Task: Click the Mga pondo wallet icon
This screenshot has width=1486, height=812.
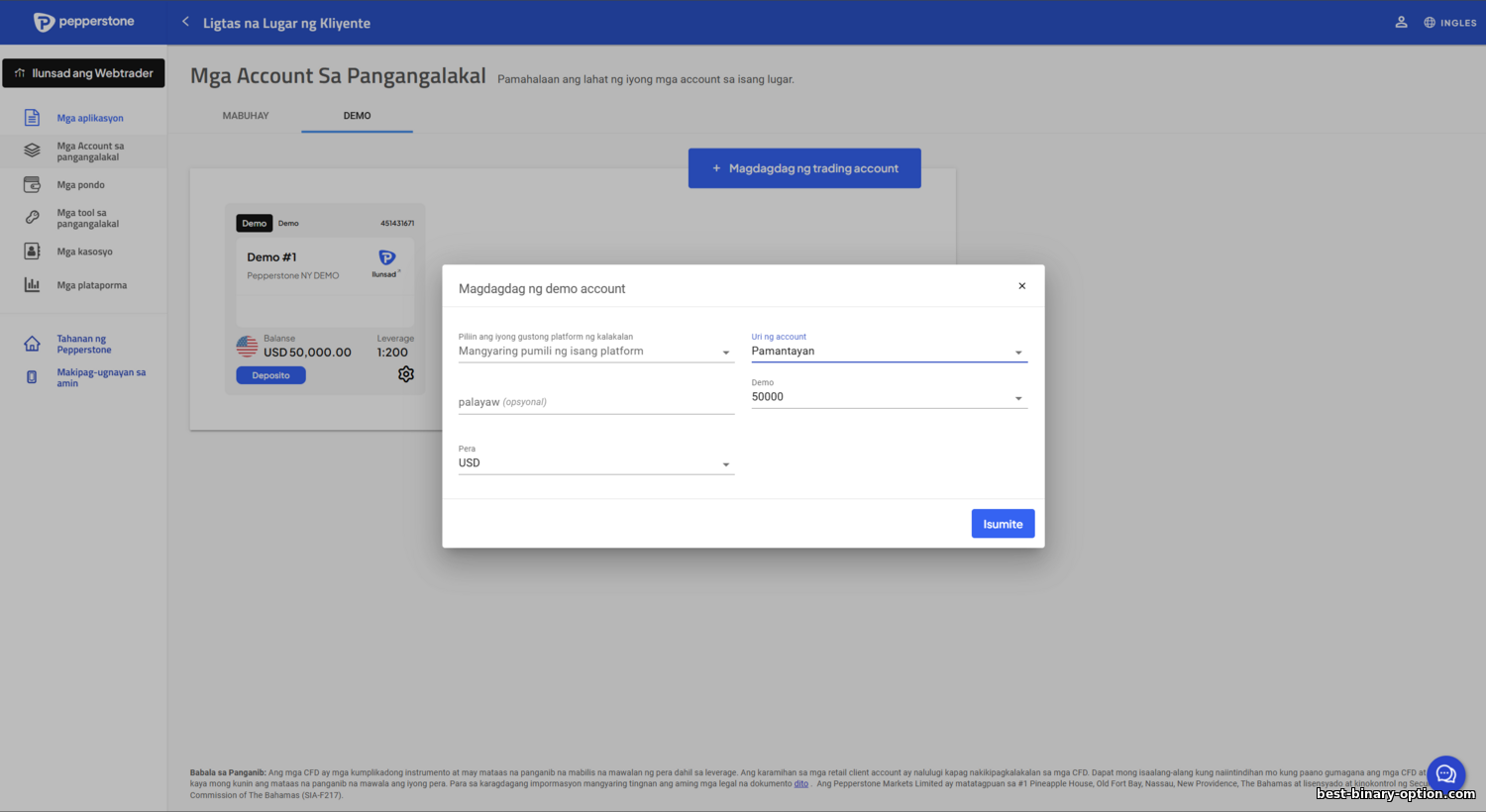Action: [x=32, y=185]
